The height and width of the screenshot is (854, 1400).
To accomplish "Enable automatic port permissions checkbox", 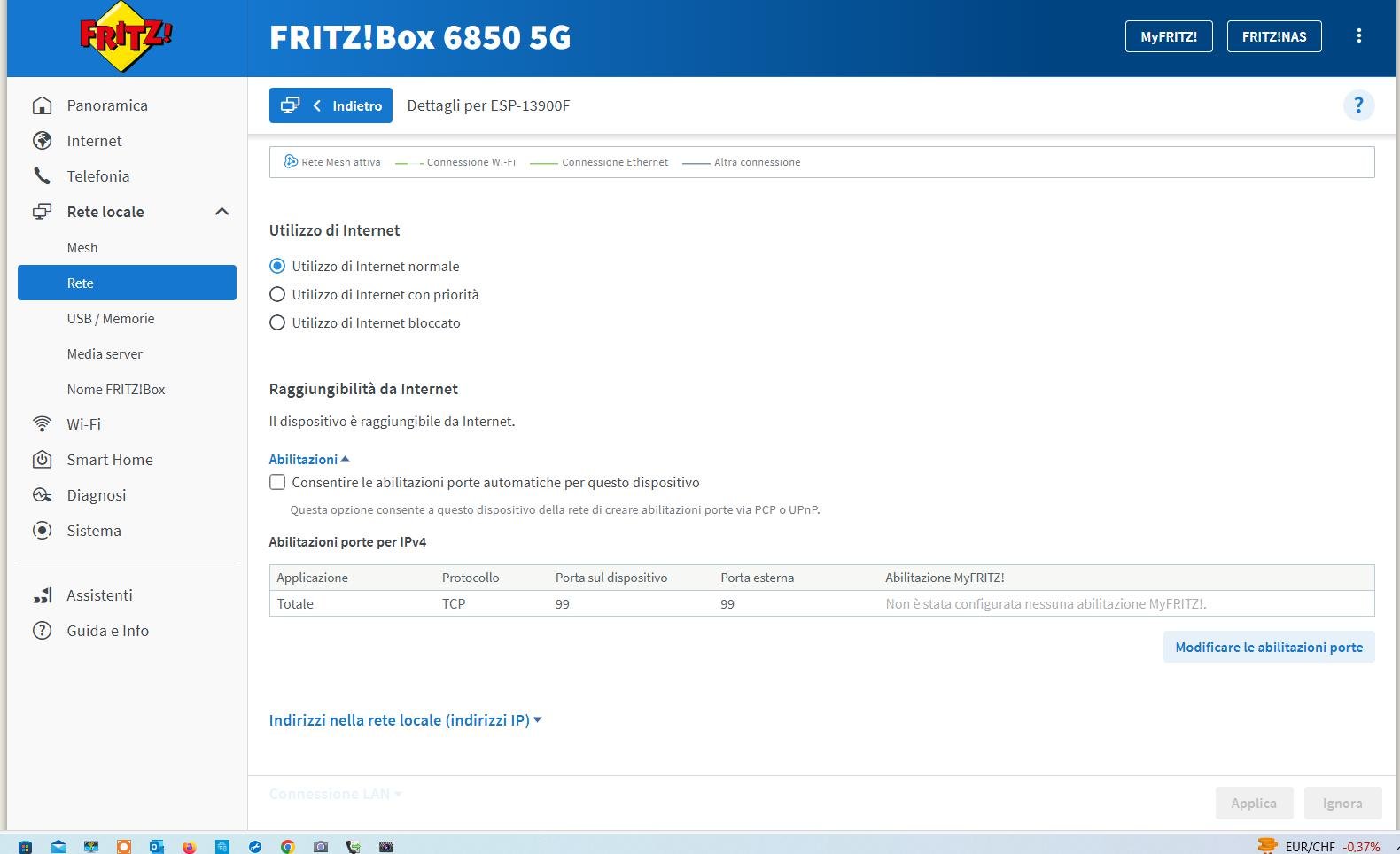I will coord(277,483).
